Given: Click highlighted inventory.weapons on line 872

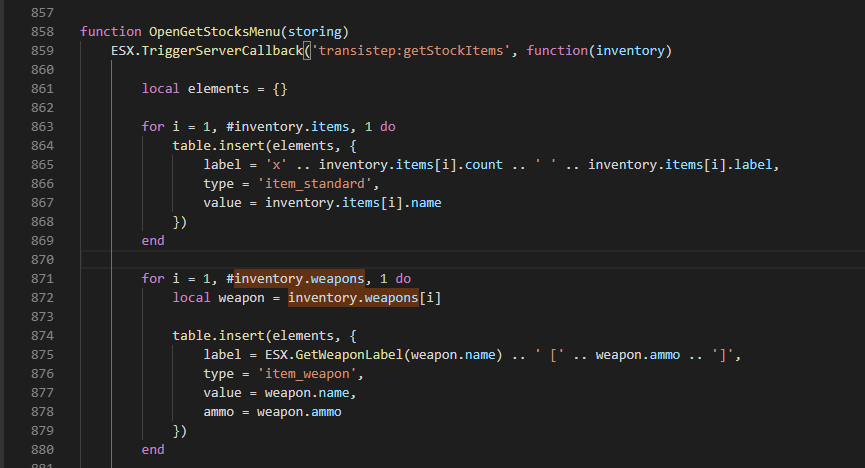Looking at the screenshot, I should tap(353, 298).
